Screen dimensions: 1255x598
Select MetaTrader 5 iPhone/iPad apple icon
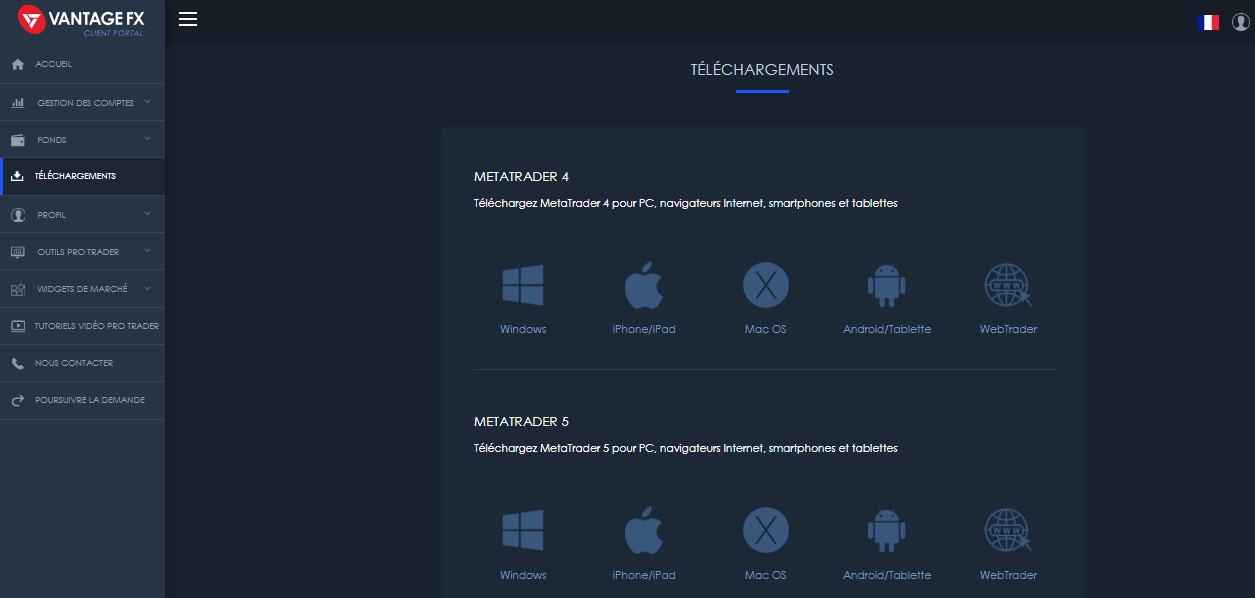pos(644,530)
